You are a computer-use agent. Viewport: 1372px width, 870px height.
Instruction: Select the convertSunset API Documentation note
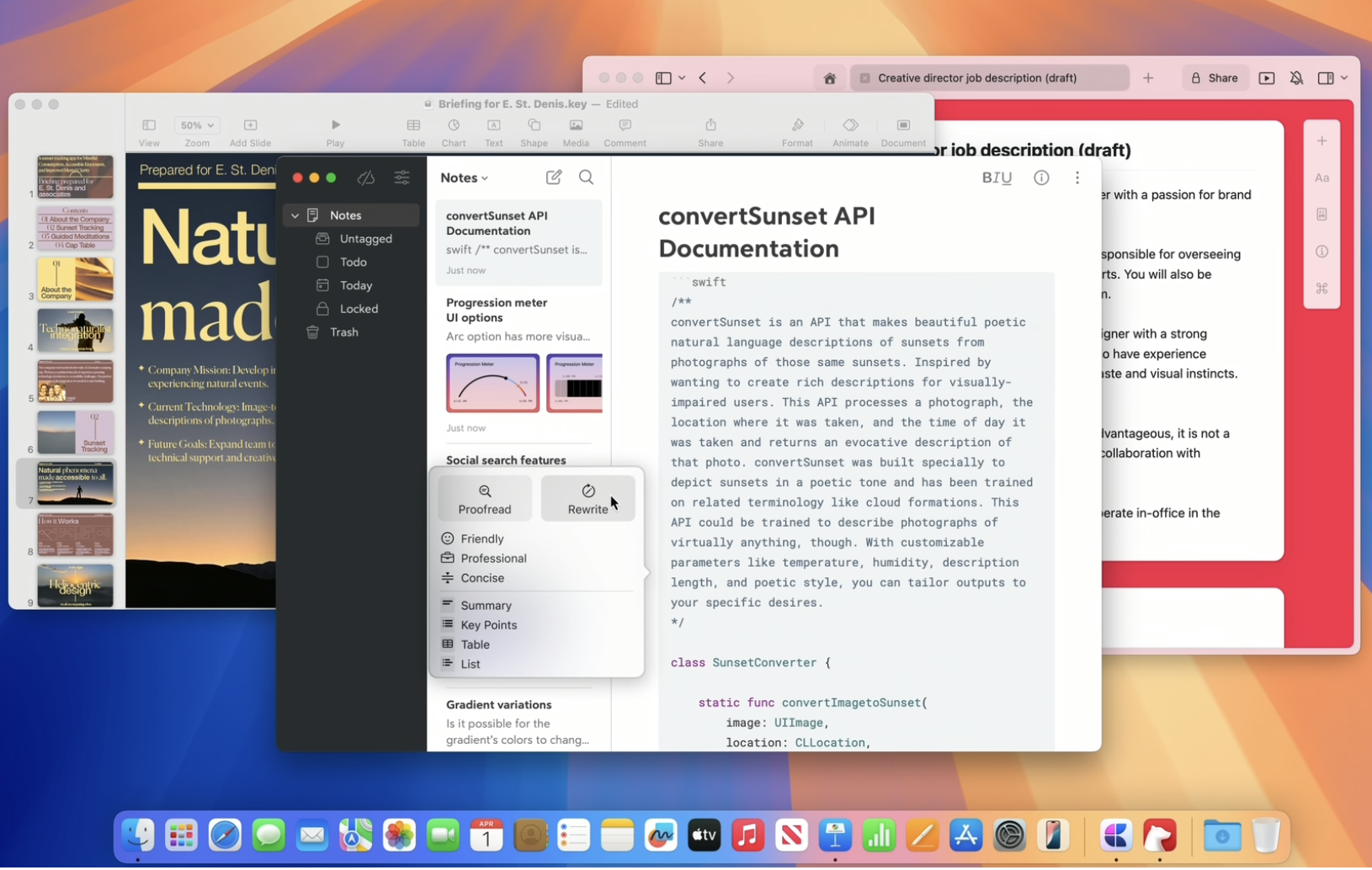[x=518, y=242]
